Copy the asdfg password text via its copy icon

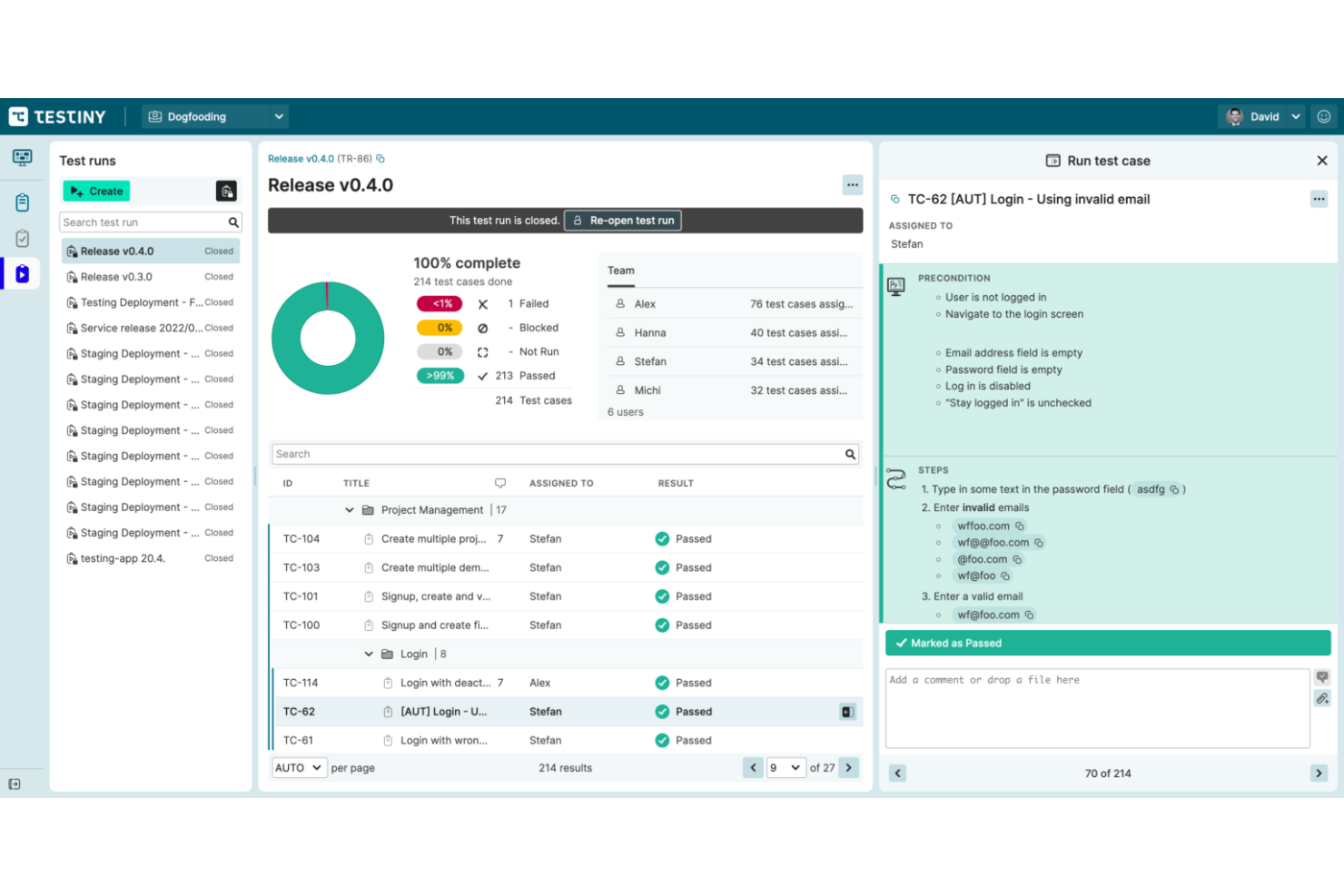click(1172, 489)
